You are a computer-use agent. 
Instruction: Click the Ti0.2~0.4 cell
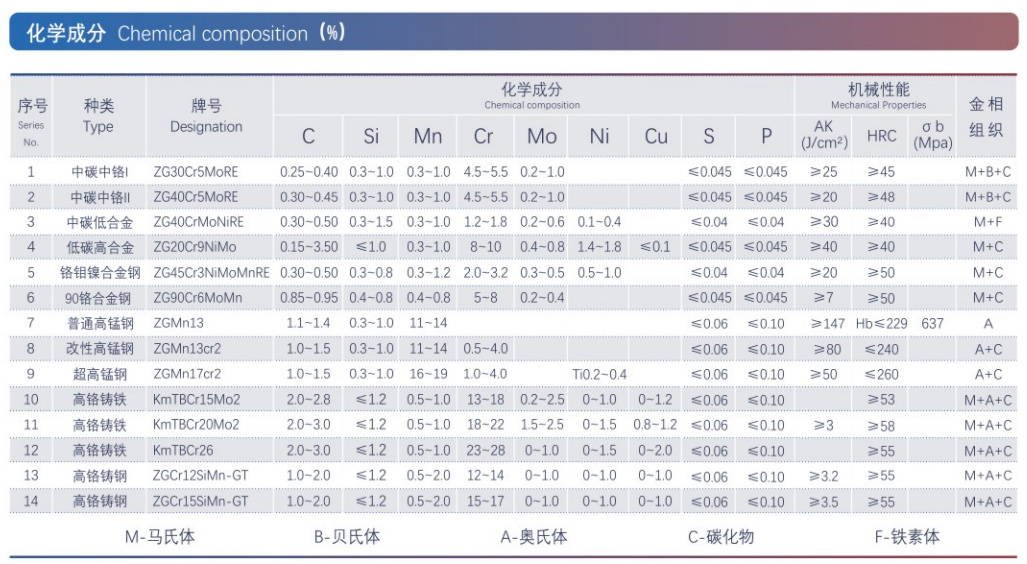click(x=599, y=374)
